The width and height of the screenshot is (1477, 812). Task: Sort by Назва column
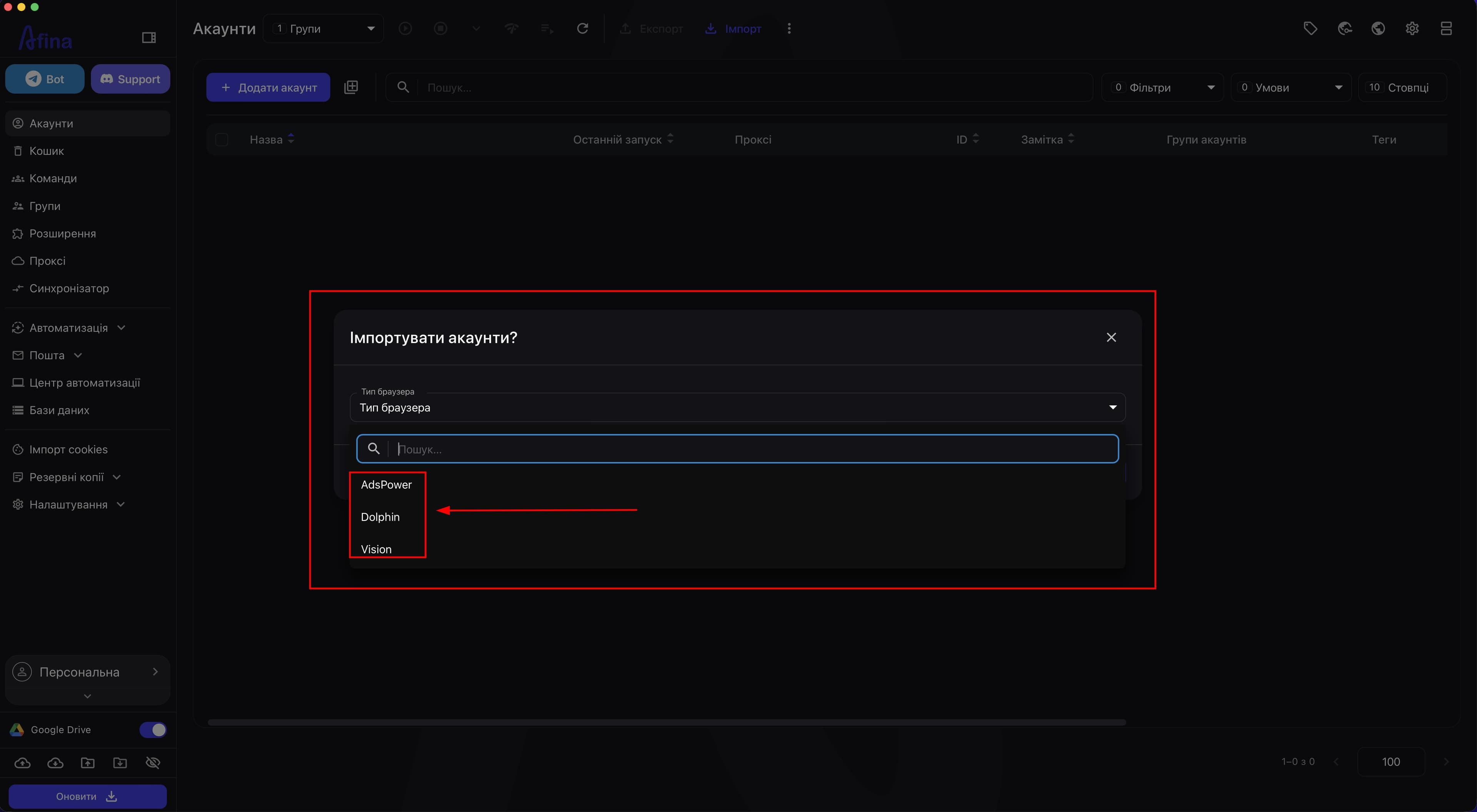272,139
